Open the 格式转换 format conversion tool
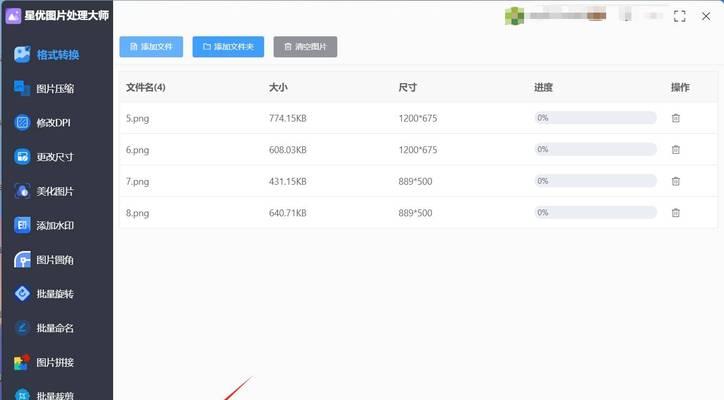 pos(58,55)
